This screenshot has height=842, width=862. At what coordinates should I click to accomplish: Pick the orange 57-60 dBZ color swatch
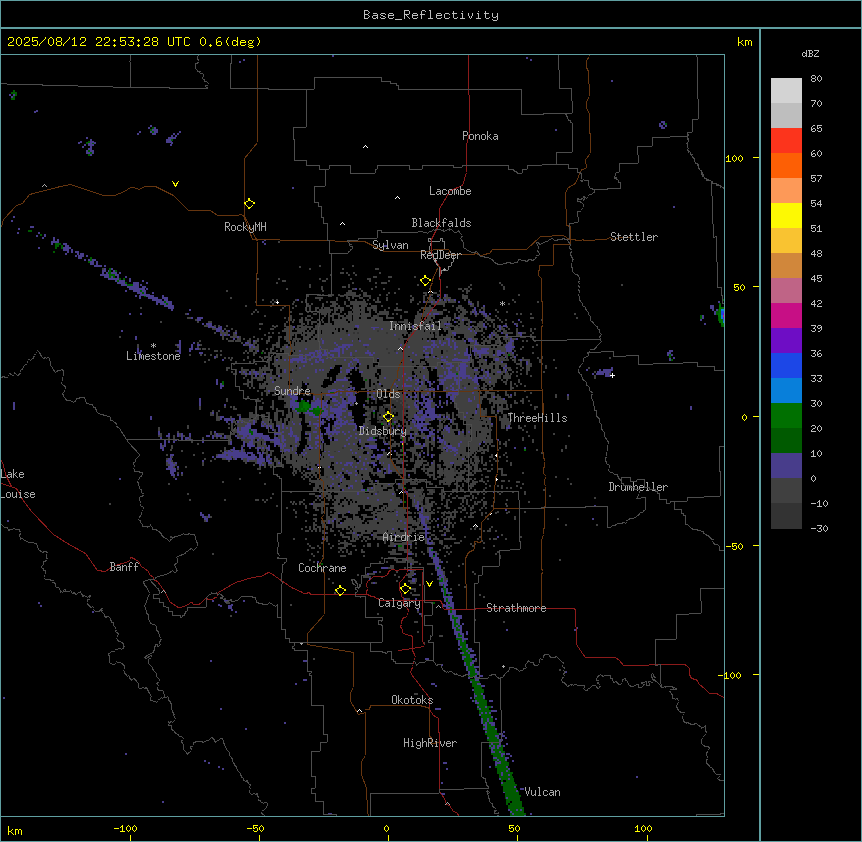click(786, 165)
